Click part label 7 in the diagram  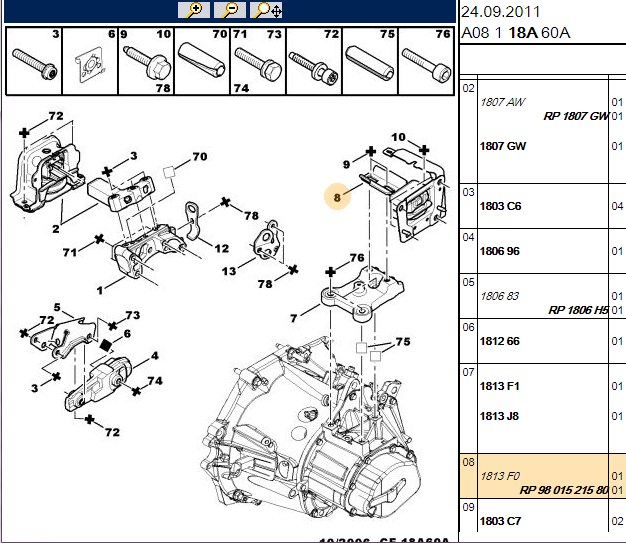coord(293,318)
